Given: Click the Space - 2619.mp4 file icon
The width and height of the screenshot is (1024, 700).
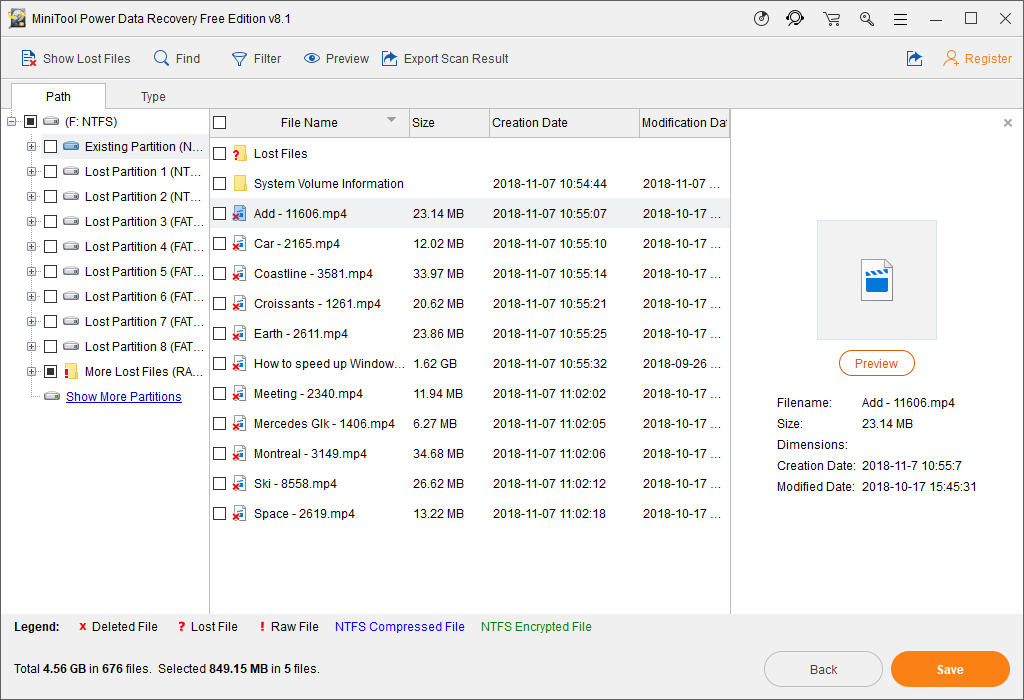Looking at the screenshot, I should point(240,514).
